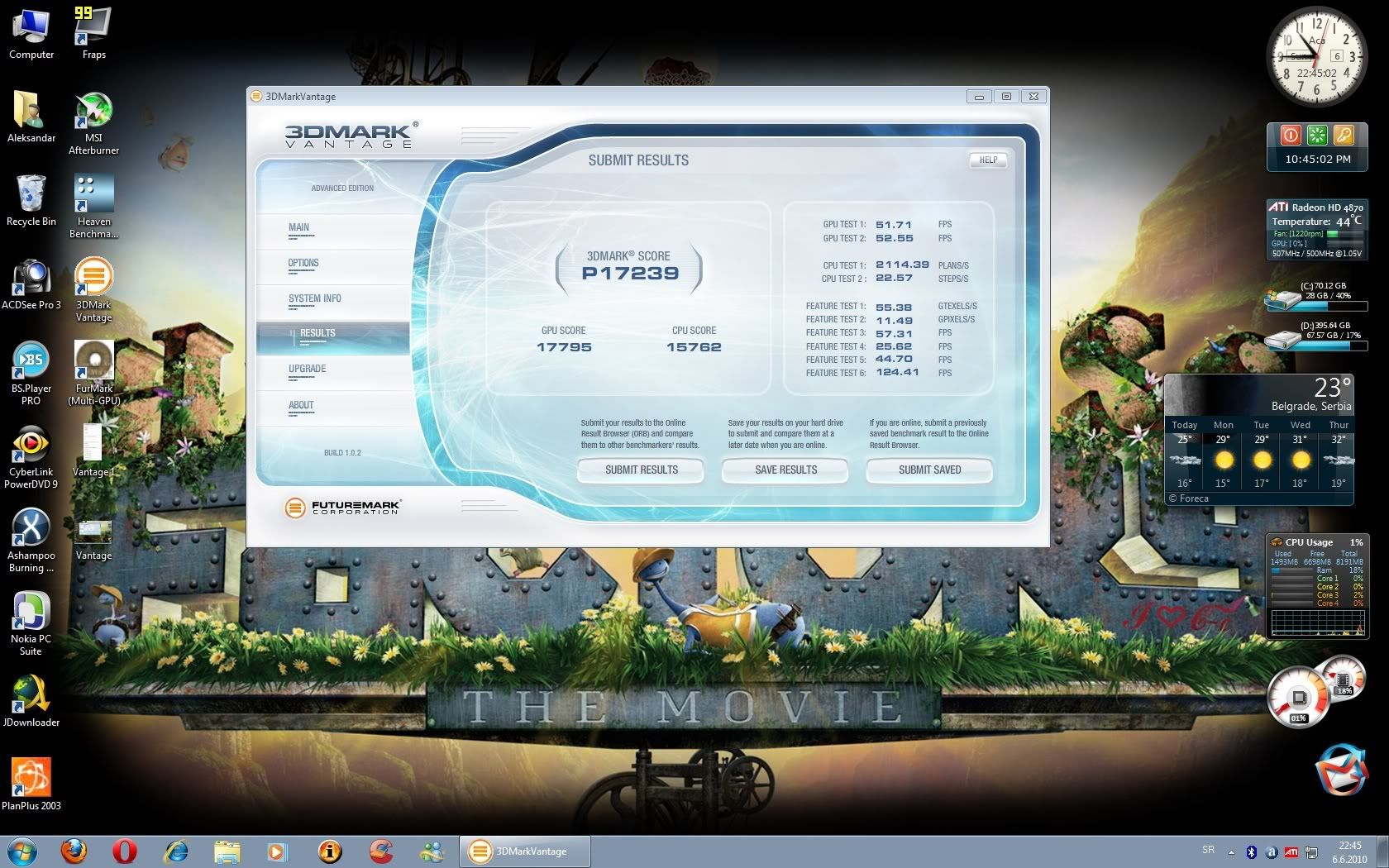
Task: Click the SR language indicator in tray
Action: pos(1208,851)
